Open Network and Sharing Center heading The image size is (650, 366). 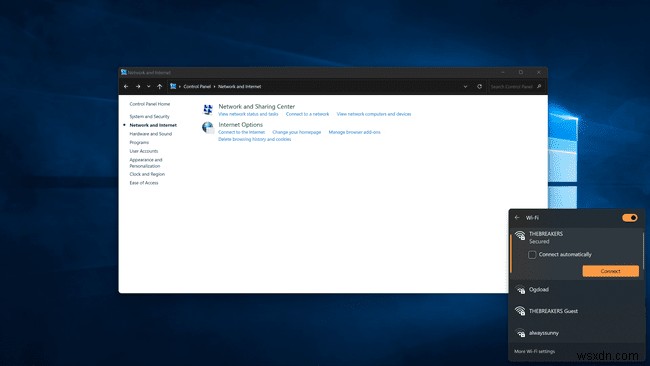(257, 107)
